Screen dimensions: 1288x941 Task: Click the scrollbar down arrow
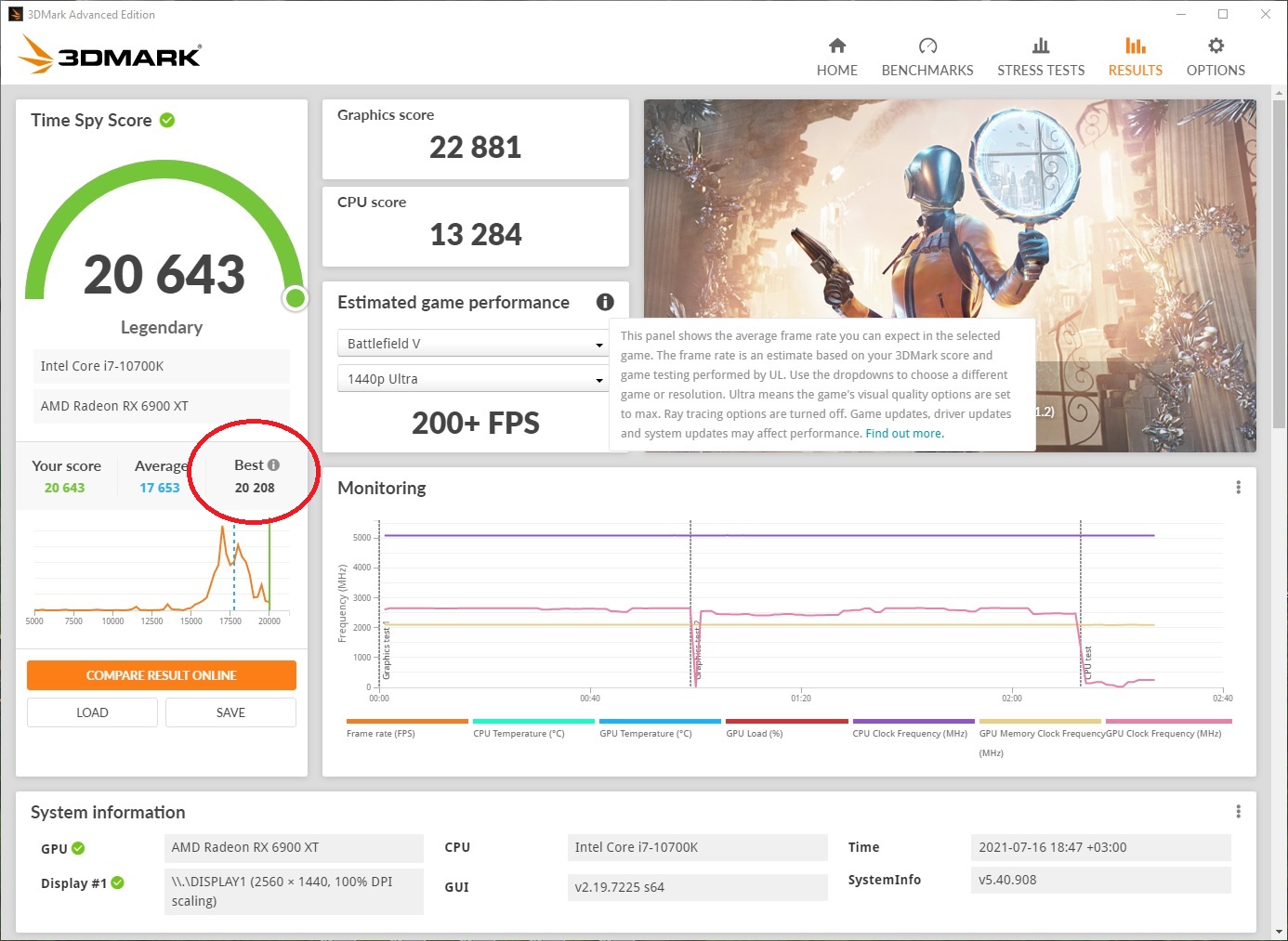(x=1279, y=930)
